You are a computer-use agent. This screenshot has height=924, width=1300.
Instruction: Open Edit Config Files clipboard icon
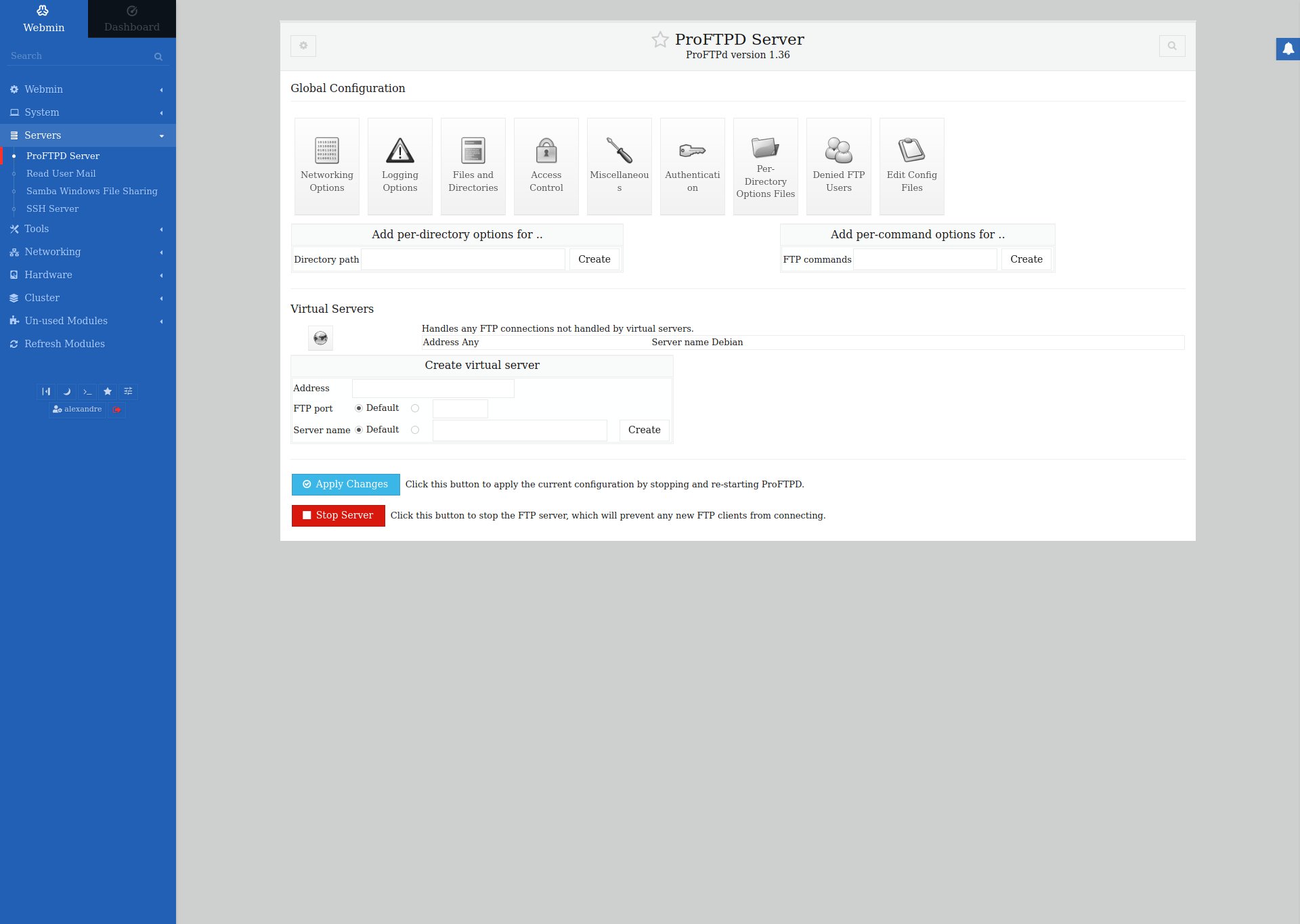point(912,151)
